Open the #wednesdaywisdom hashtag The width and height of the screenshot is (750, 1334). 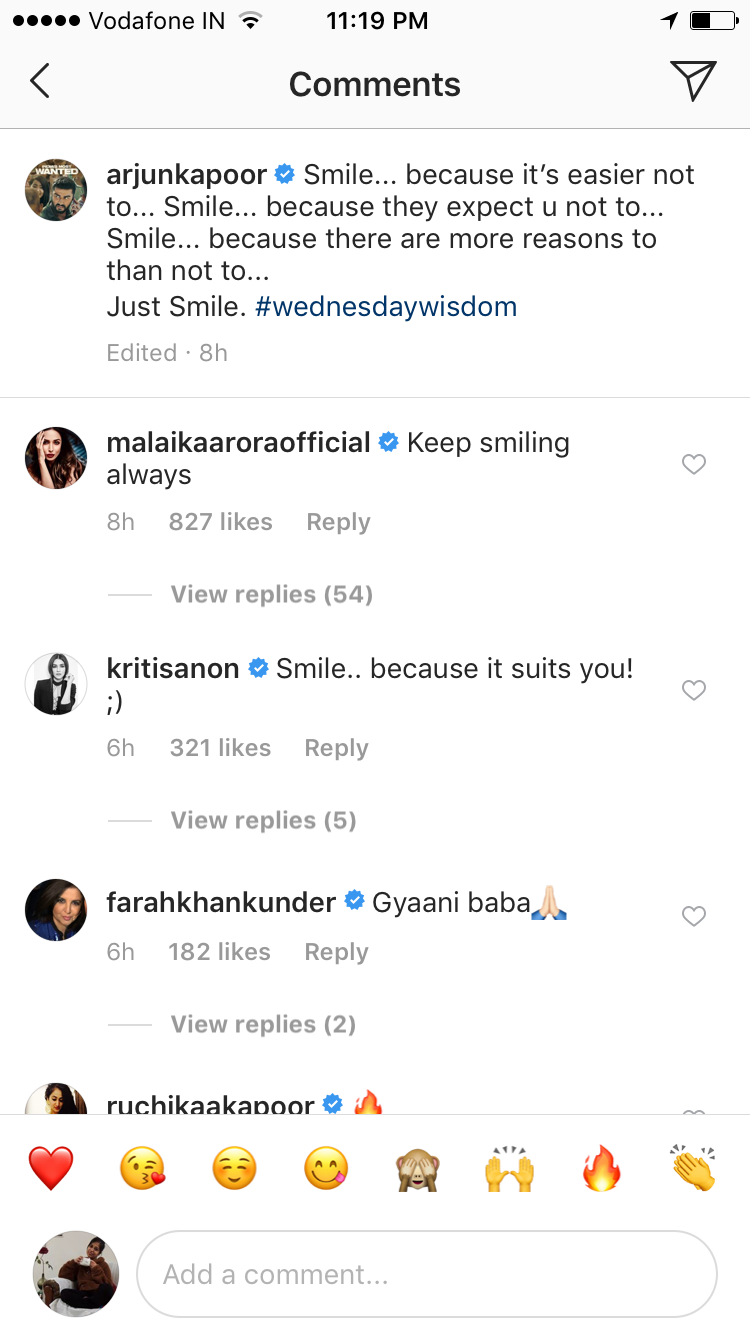click(x=386, y=306)
